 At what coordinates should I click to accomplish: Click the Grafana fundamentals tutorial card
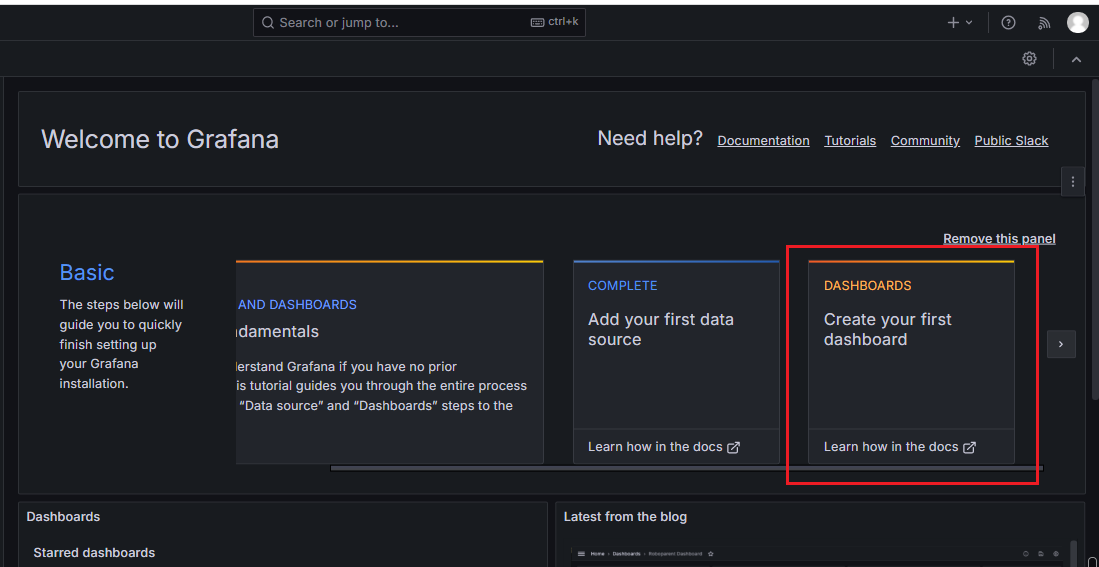(x=390, y=362)
